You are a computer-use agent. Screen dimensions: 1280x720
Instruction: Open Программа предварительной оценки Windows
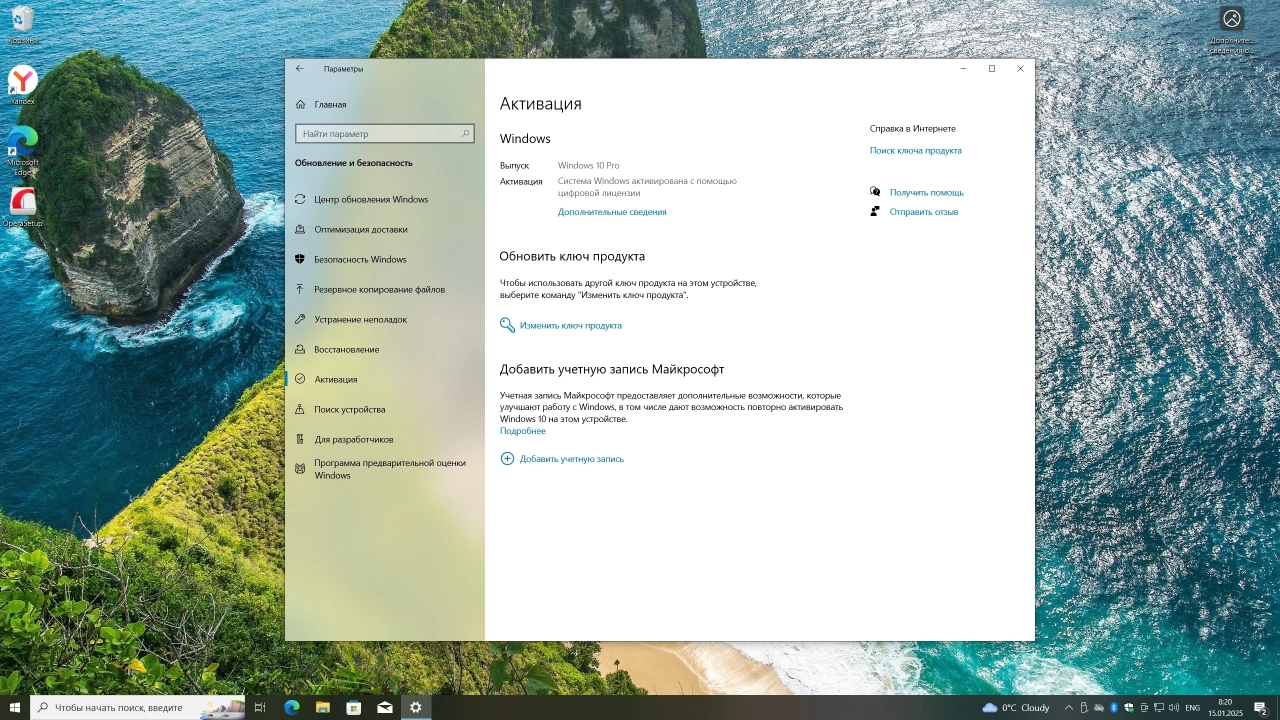tap(385, 469)
